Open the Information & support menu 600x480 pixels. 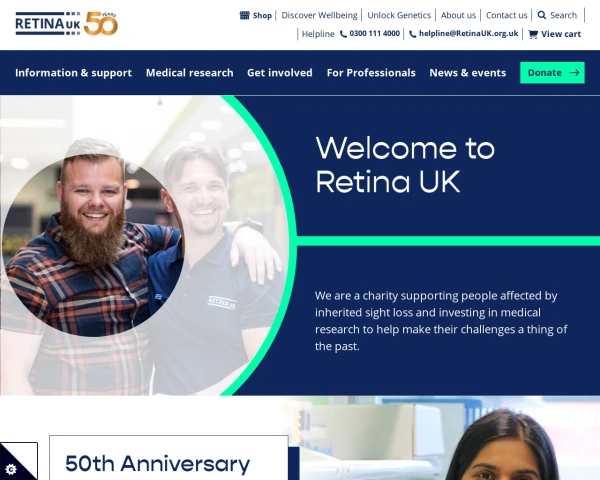click(73, 73)
